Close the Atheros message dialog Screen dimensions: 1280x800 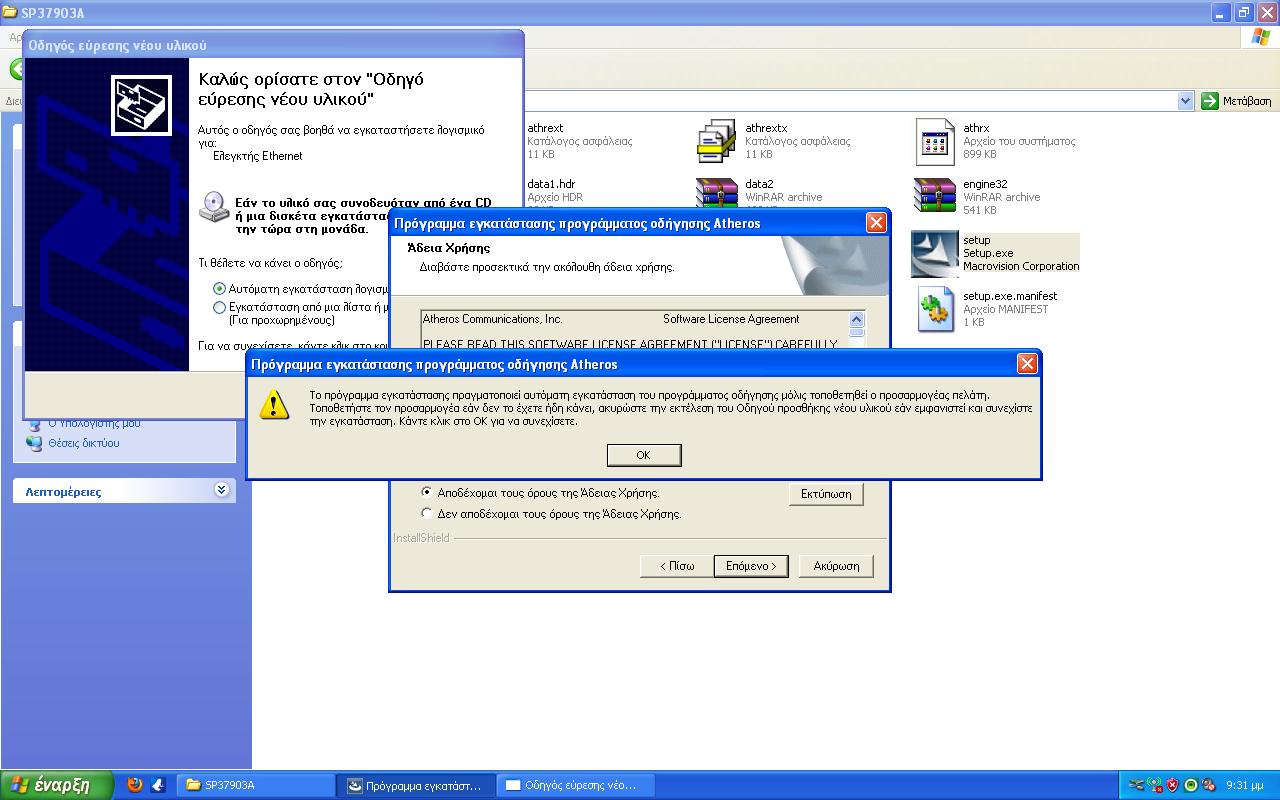tap(1027, 364)
